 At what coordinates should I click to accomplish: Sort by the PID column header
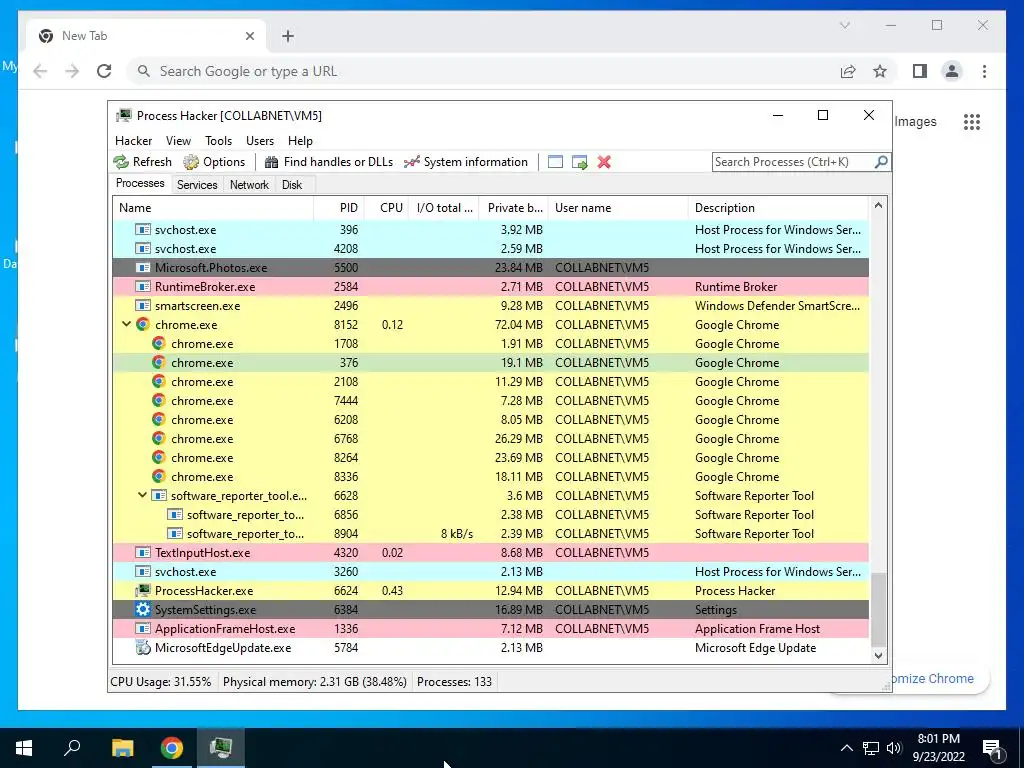(339, 208)
